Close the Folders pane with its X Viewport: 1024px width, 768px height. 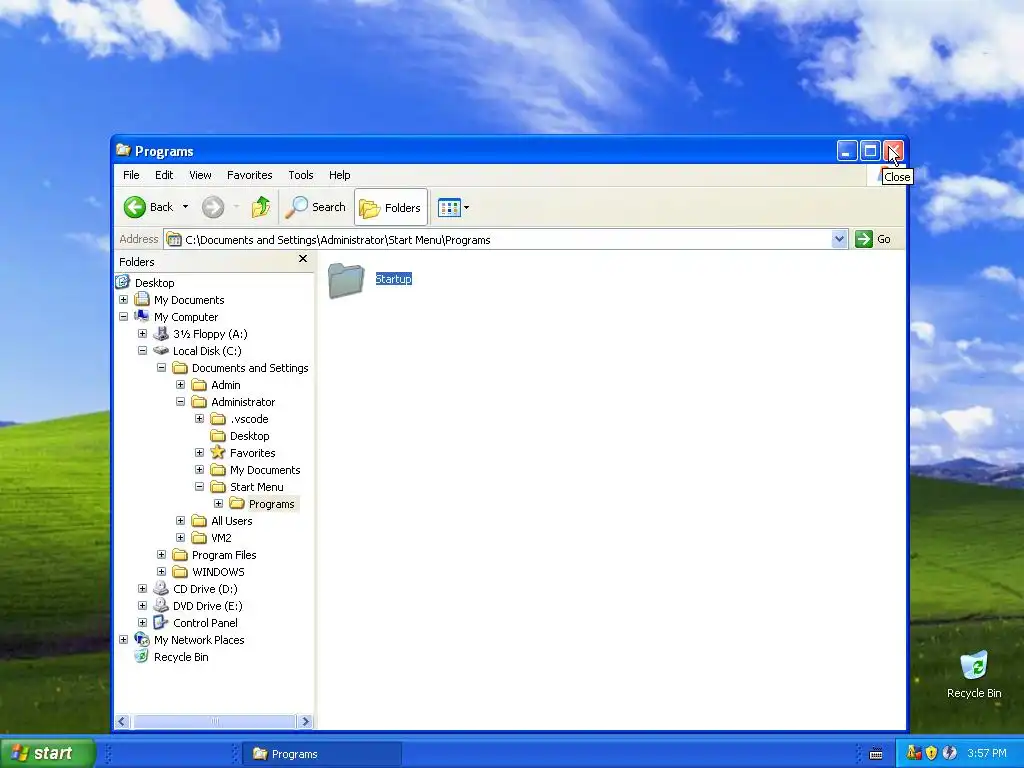coord(302,259)
